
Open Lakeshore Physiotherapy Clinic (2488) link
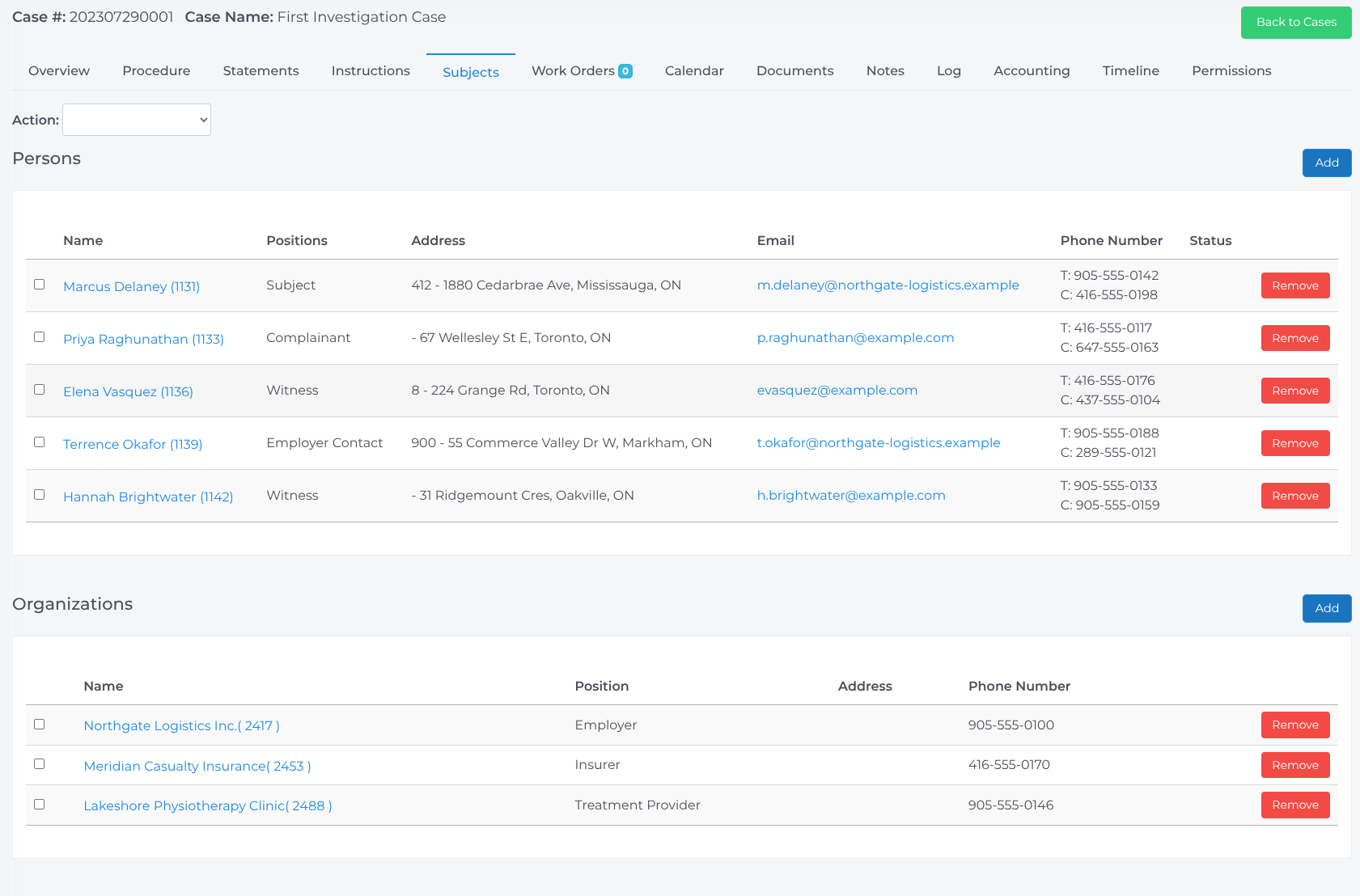tap(208, 805)
